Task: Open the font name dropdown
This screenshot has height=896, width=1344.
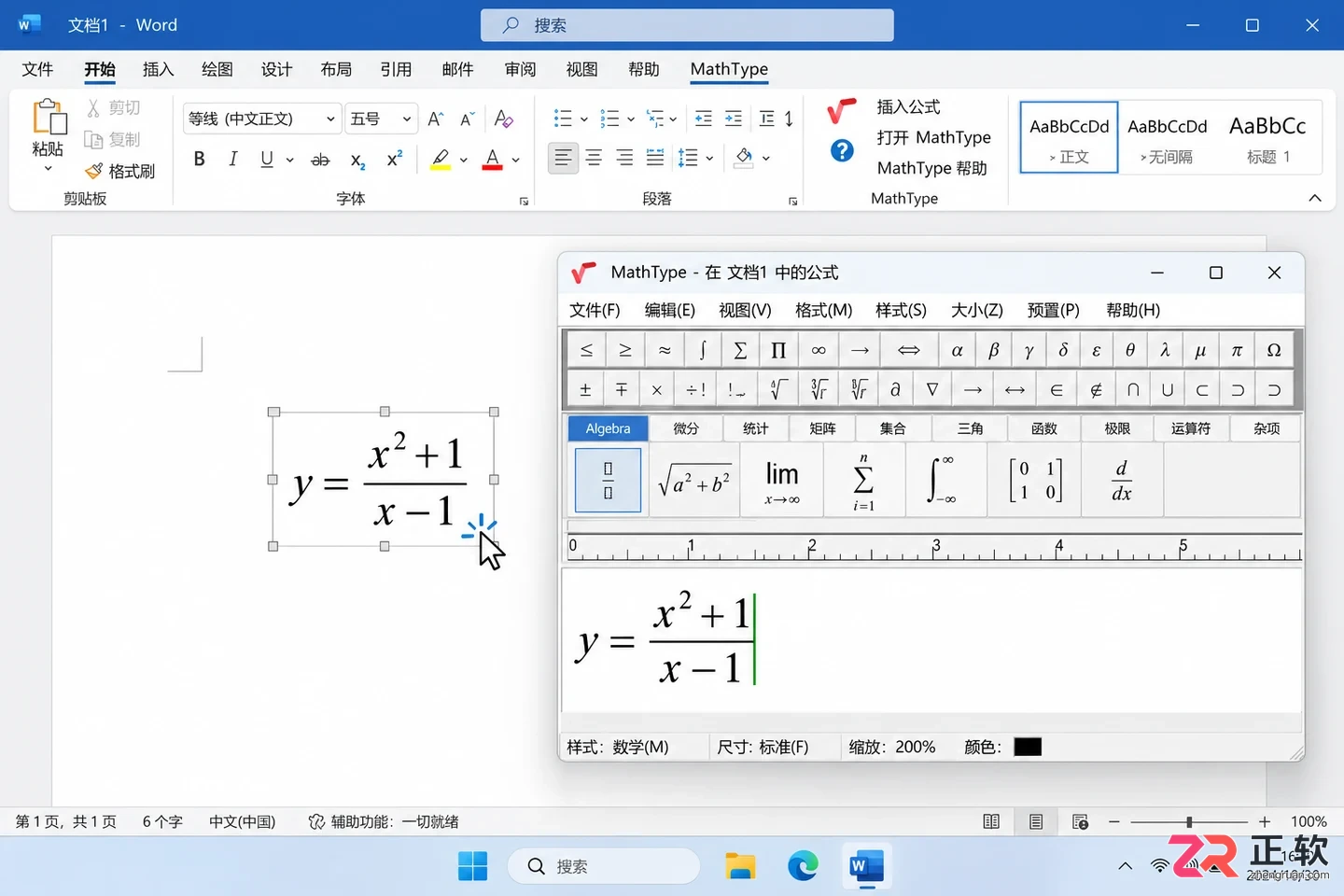Action: [x=330, y=119]
